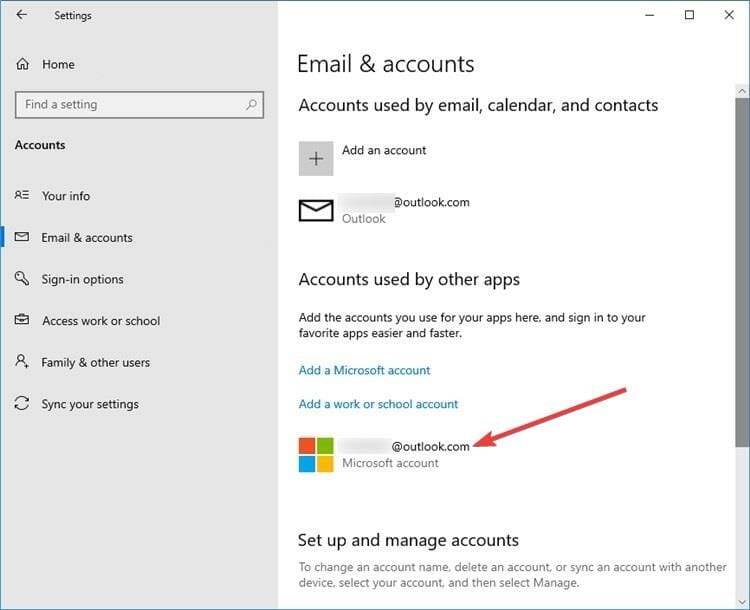Click the scrollbar up arrow
Screen dimensions: 750x610
click(x=742, y=90)
